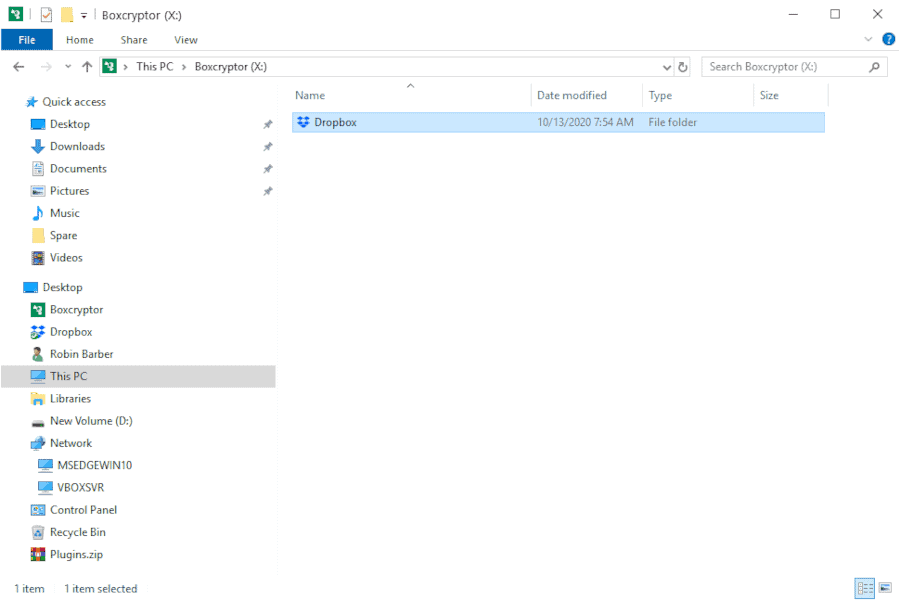This screenshot has height=600, width=900.
Task: Open the File menu
Action: (26, 39)
